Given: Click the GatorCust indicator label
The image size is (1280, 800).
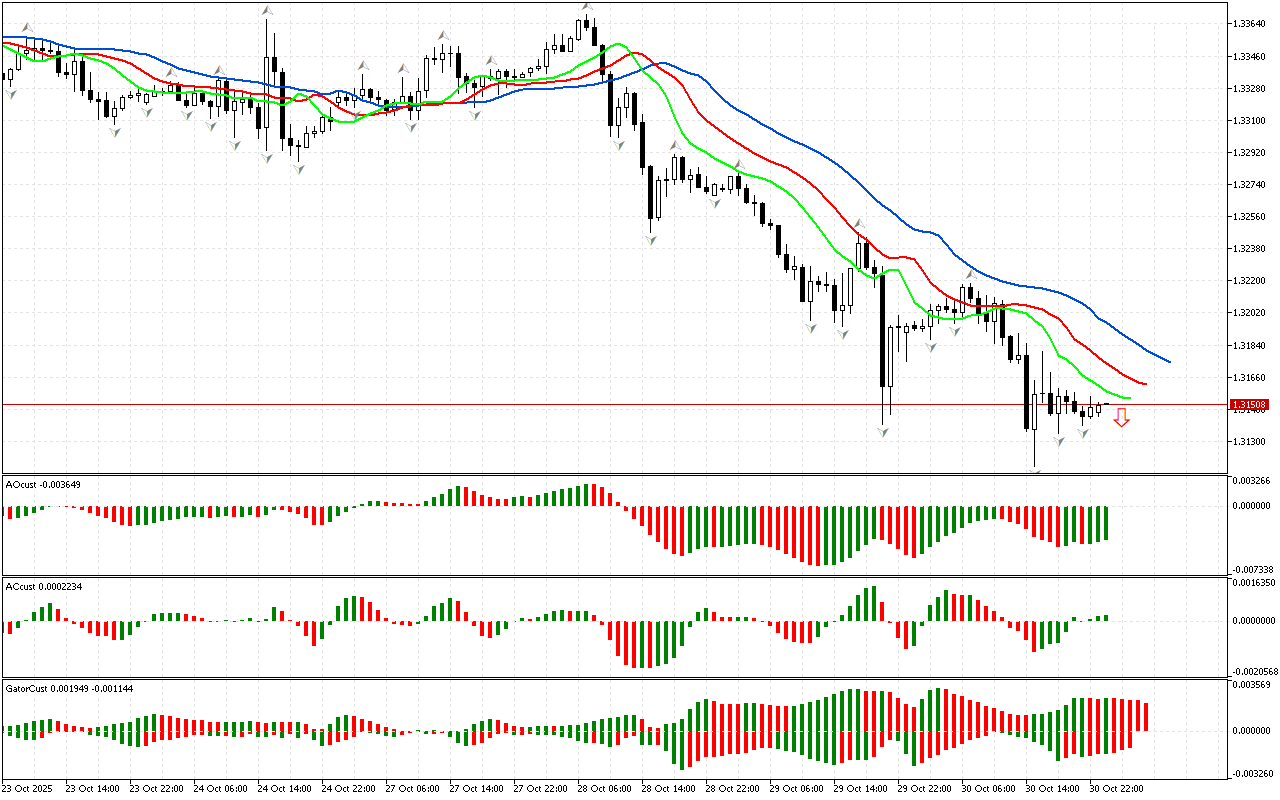Looking at the screenshot, I should pos(69,690).
